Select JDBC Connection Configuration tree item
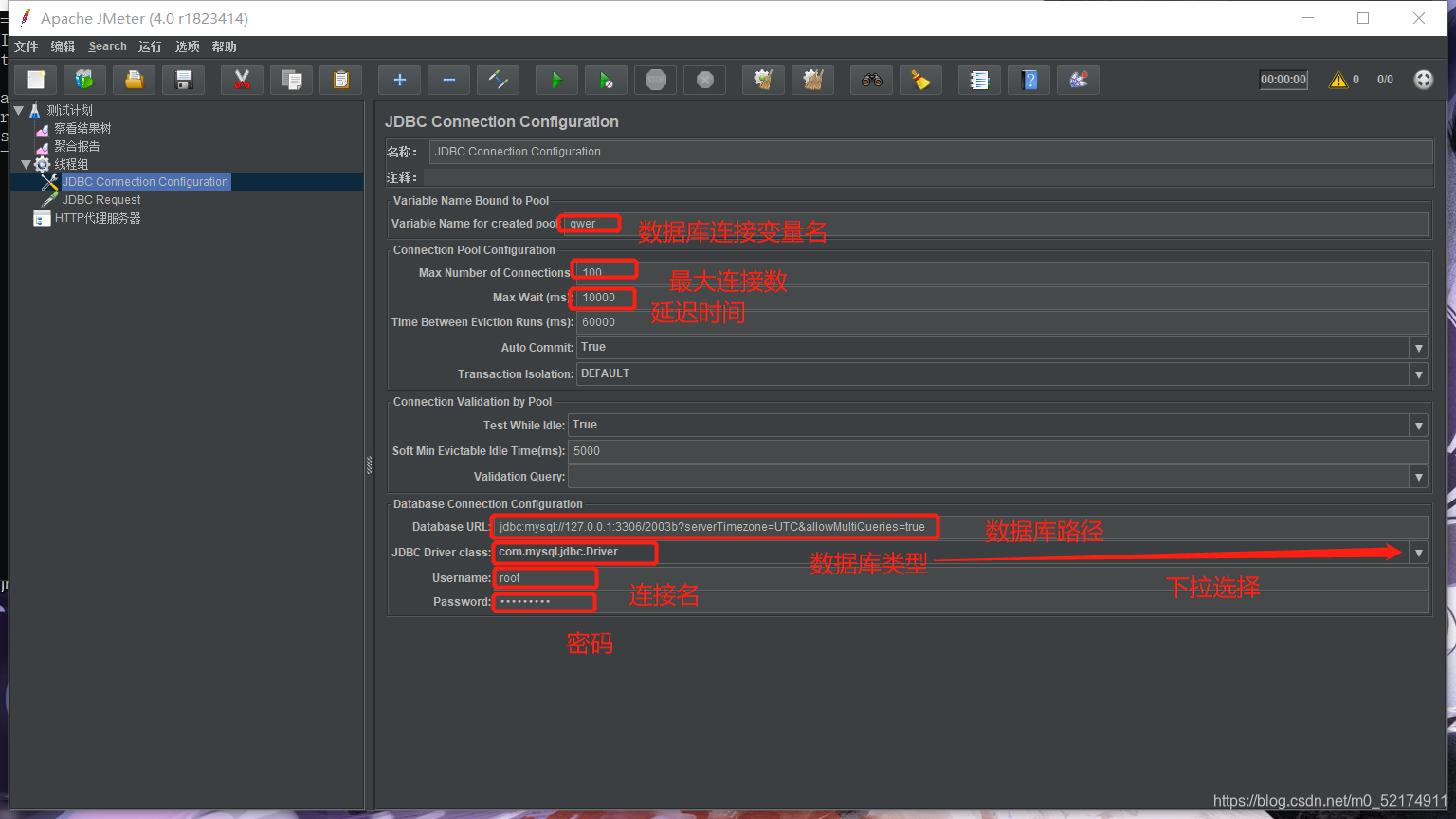Viewport: 1456px width, 819px height. pyautogui.click(x=145, y=182)
